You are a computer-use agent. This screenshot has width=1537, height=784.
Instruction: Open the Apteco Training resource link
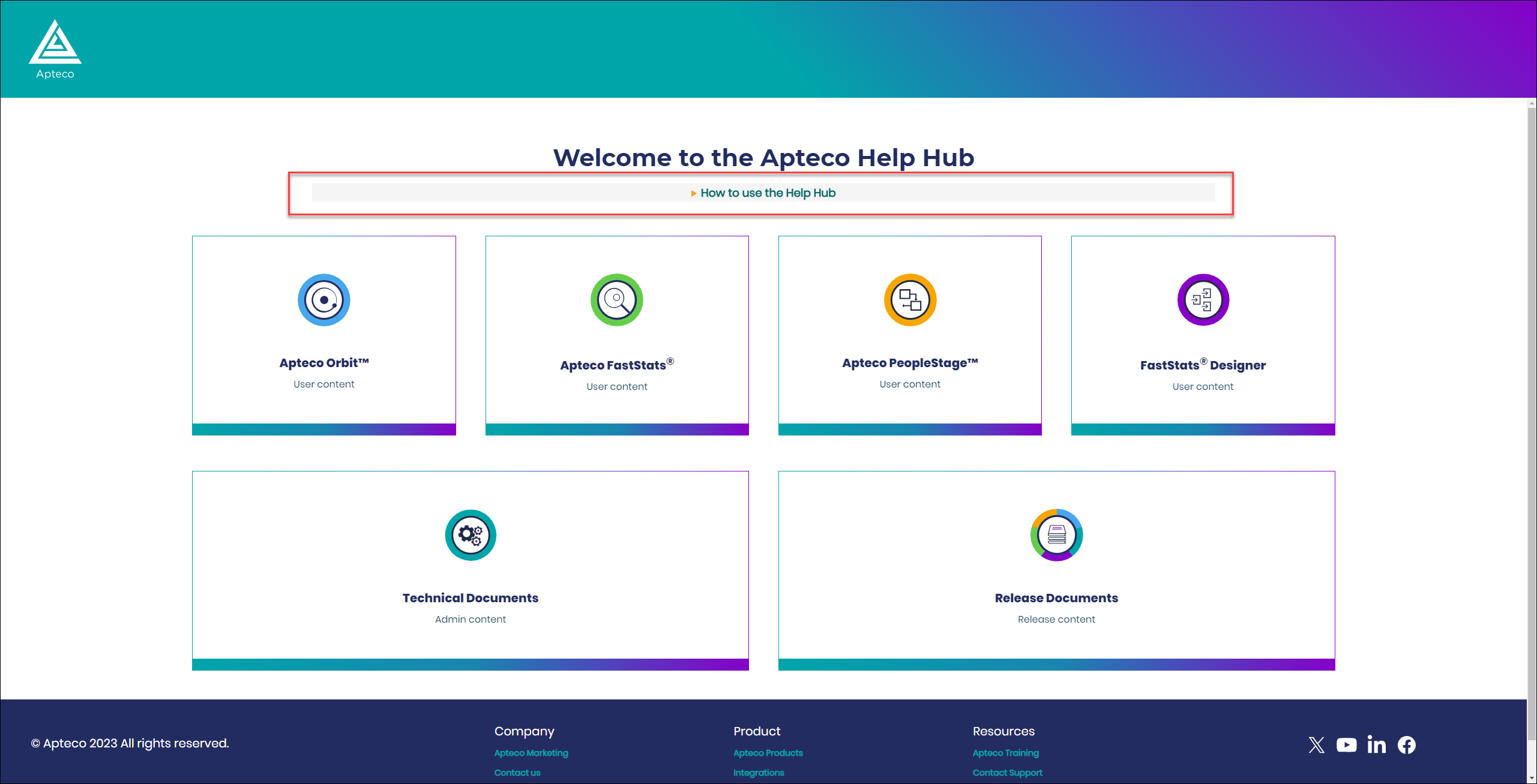[x=1006, y=753]
